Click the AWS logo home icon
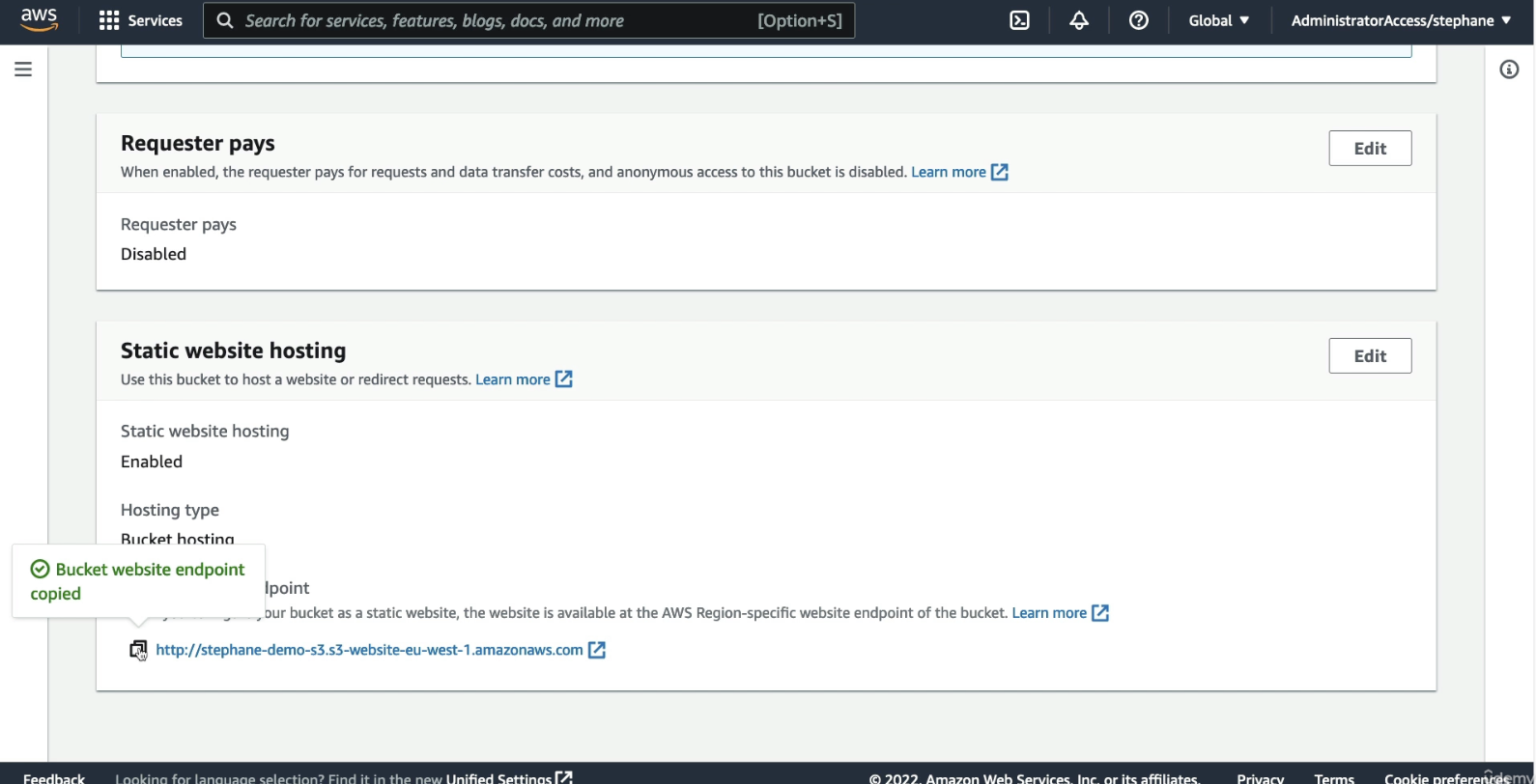This screenshot has height=784, width=1536. pyautogui.click(x=39, y=20)
